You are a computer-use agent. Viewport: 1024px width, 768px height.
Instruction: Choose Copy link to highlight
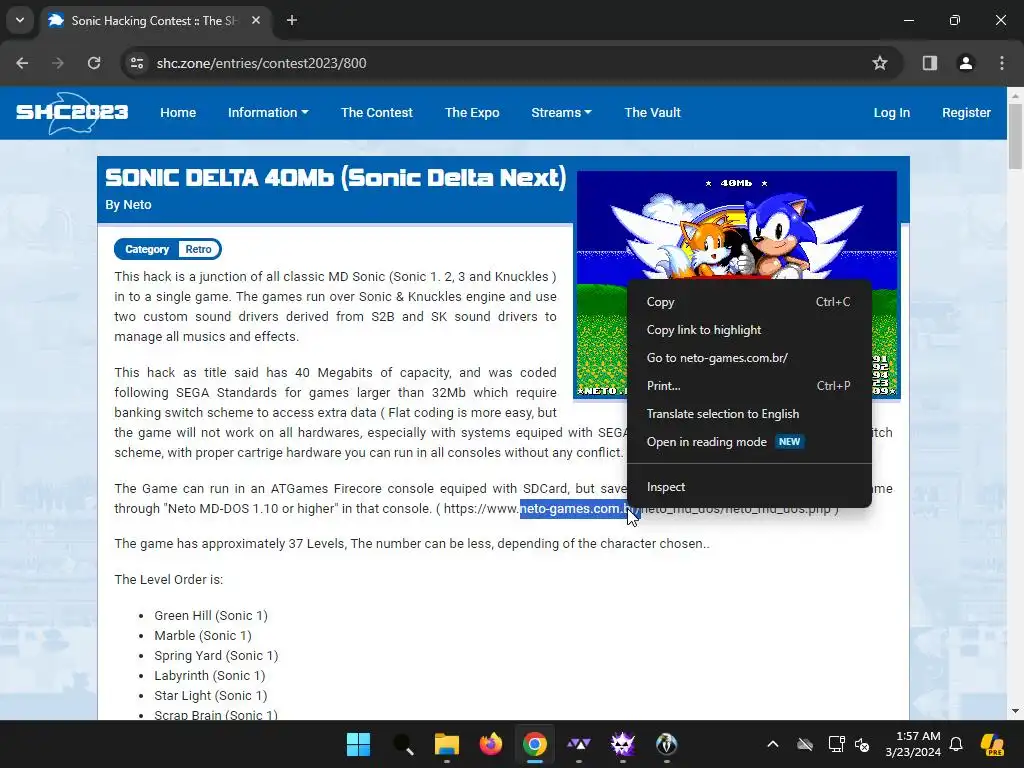pyautogui.click(x=749, y=330)
